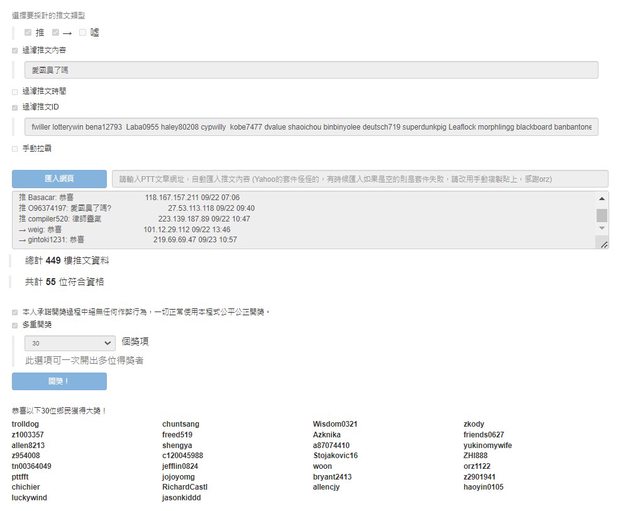Toggle the 過濾推文內容 filter checkbox

point(15,50)
